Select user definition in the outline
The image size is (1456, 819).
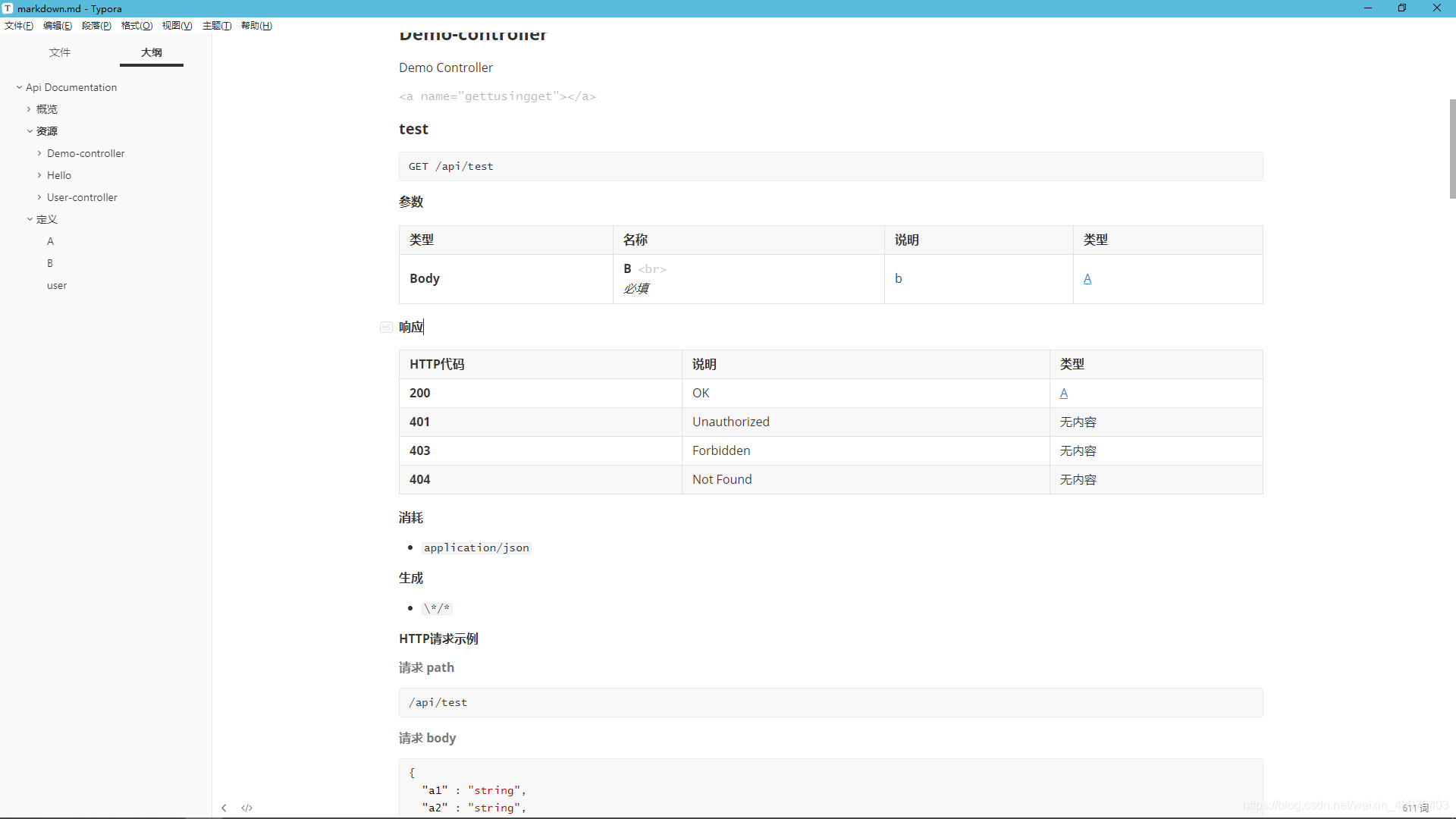(57, 285)
